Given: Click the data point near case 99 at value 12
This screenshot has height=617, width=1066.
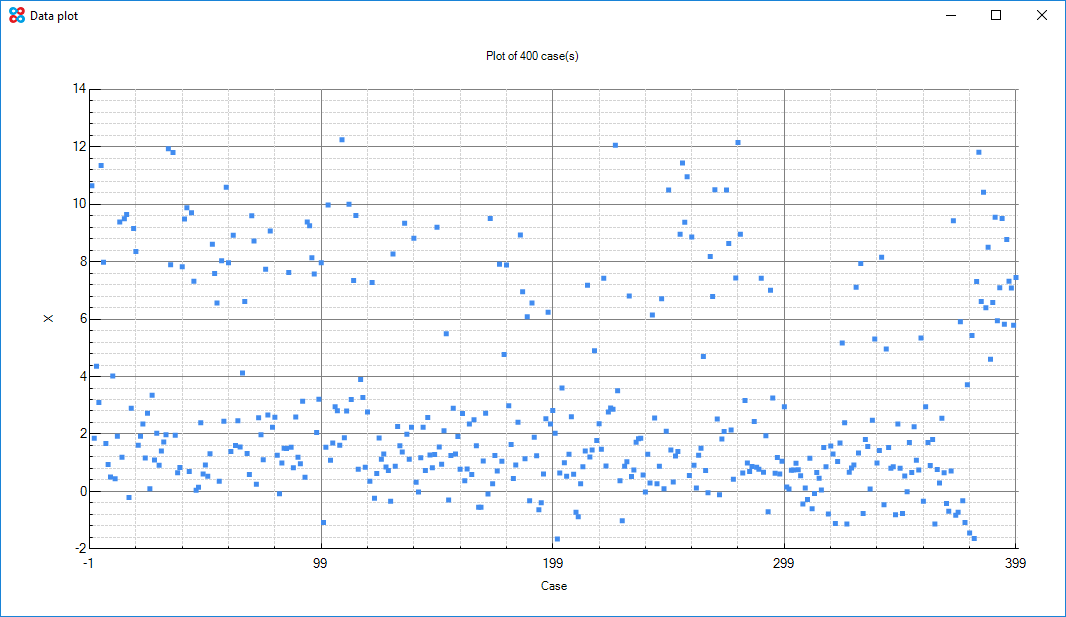Looking at the screenshot, I should coord(343,140).
